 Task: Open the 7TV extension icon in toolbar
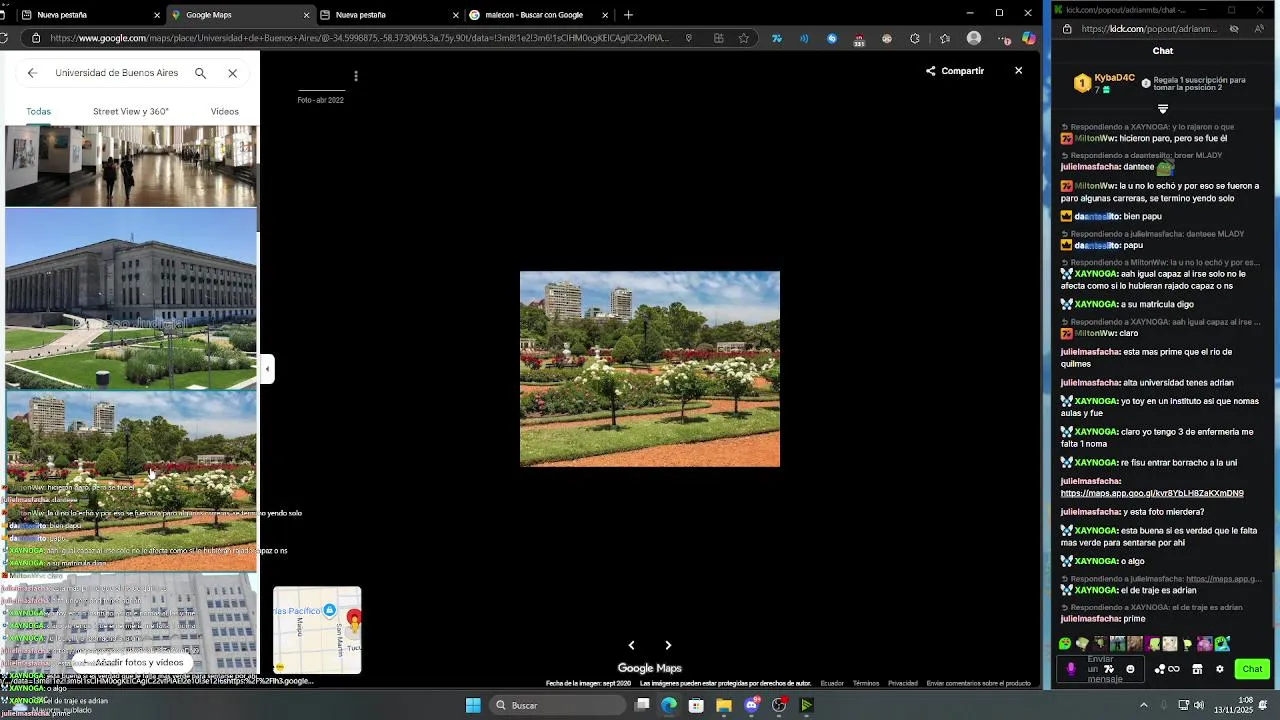click(777, 38)
